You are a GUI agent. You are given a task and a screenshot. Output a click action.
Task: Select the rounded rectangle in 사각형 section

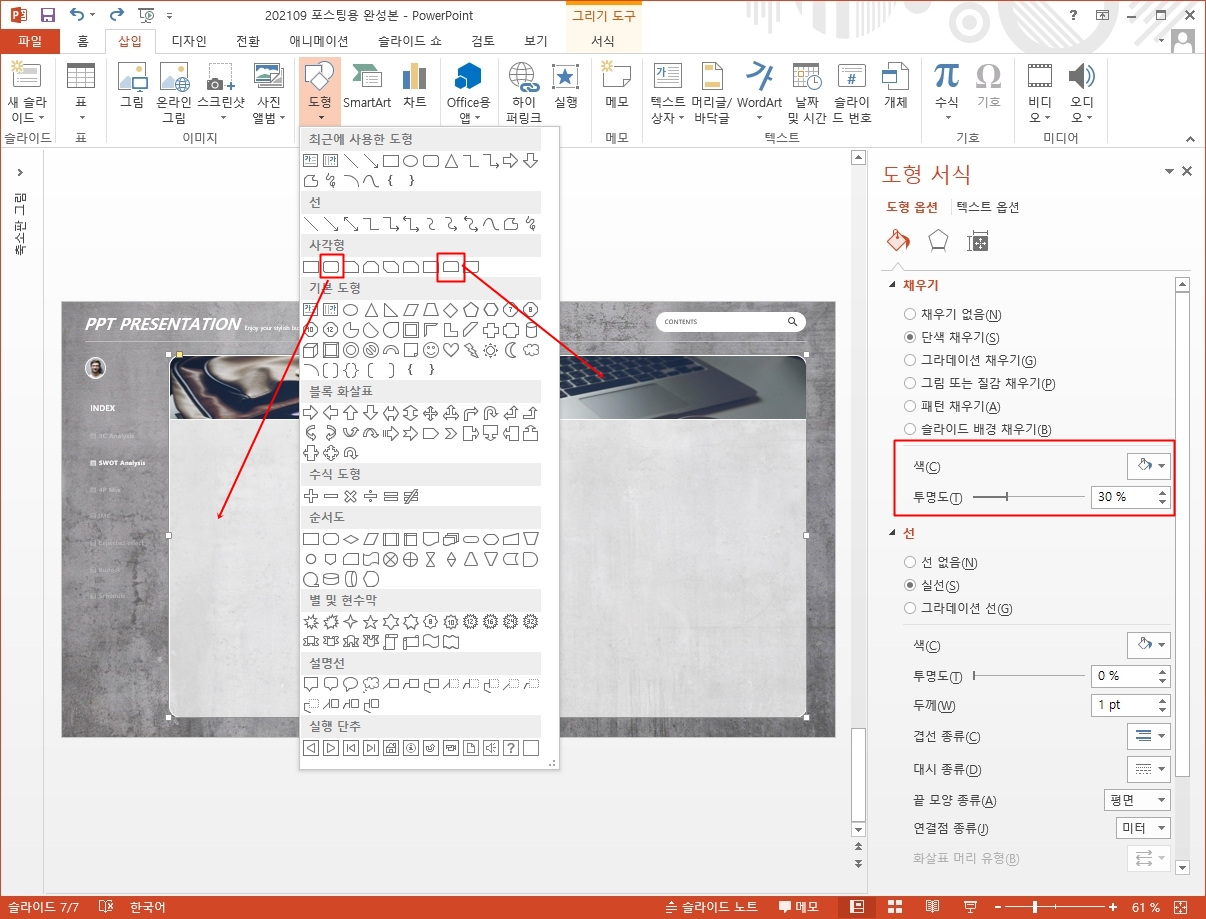(x=331, y=267)
